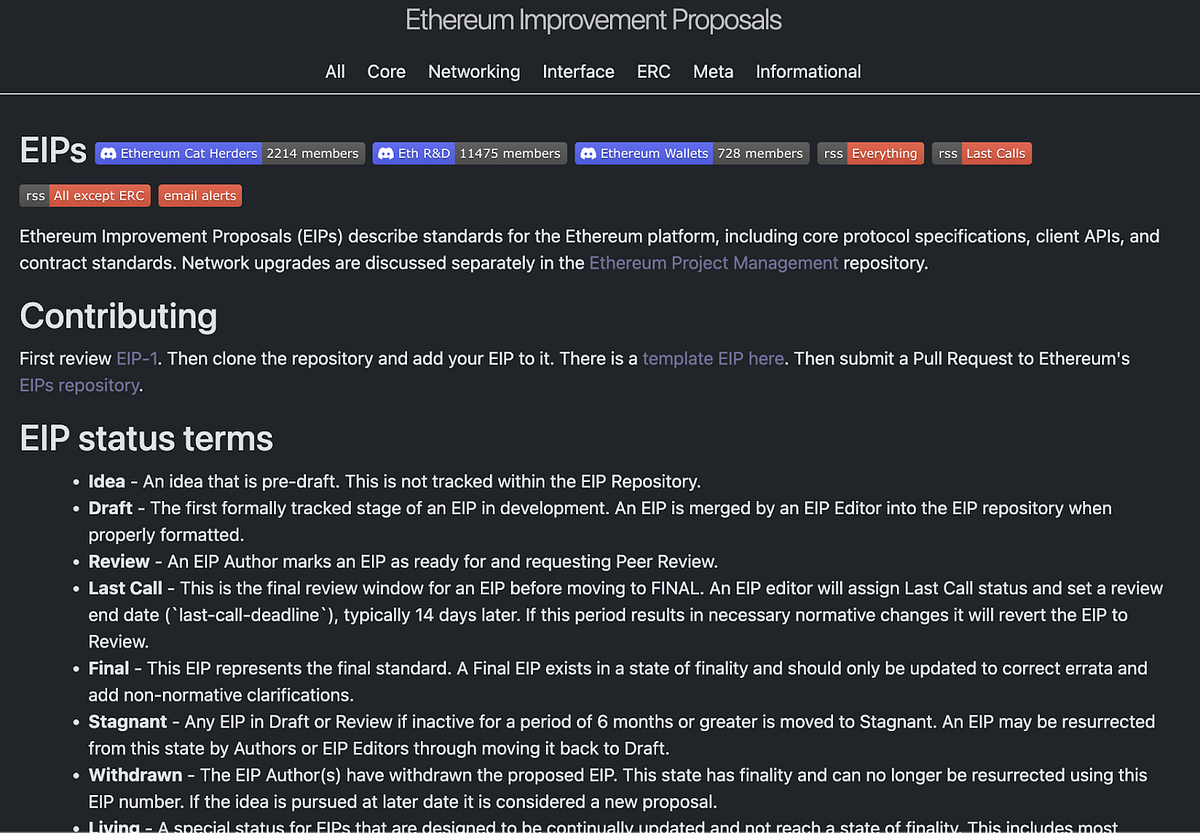Follow the EIPs repository link
Image resolution: width=1200 pixels, height=833 pixels.
pos(80,385)
